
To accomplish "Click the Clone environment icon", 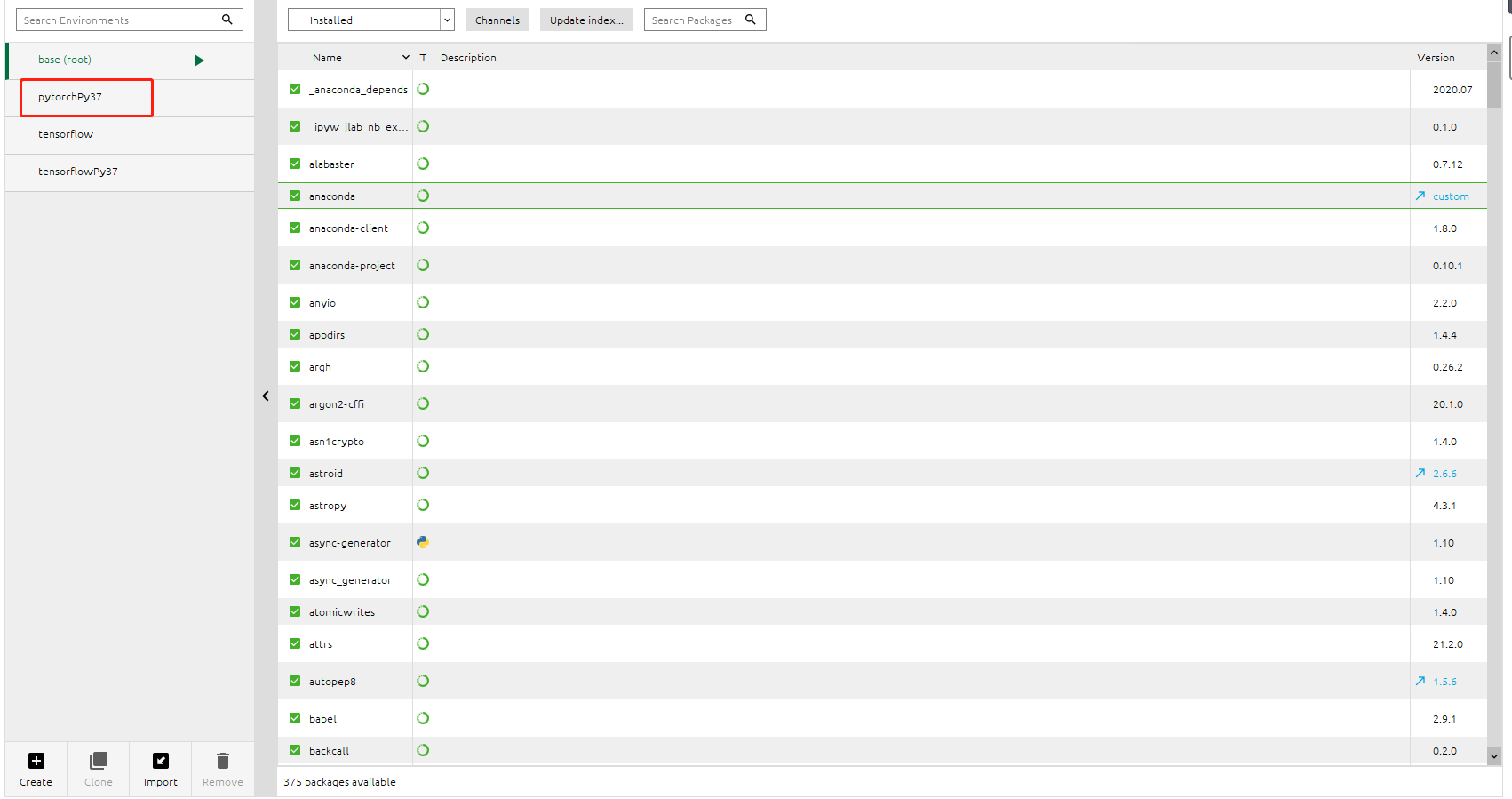I will pos(99,761).
